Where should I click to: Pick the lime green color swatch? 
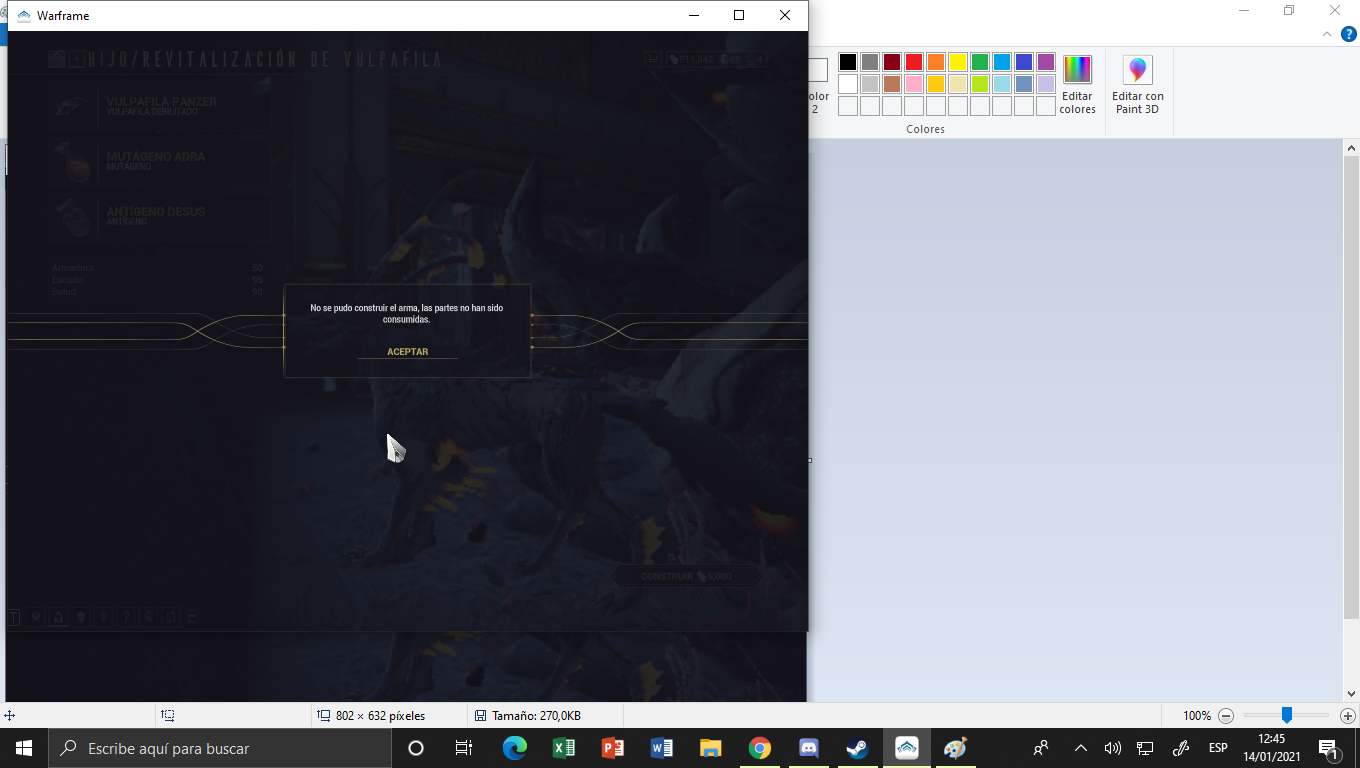pos(980,84)
